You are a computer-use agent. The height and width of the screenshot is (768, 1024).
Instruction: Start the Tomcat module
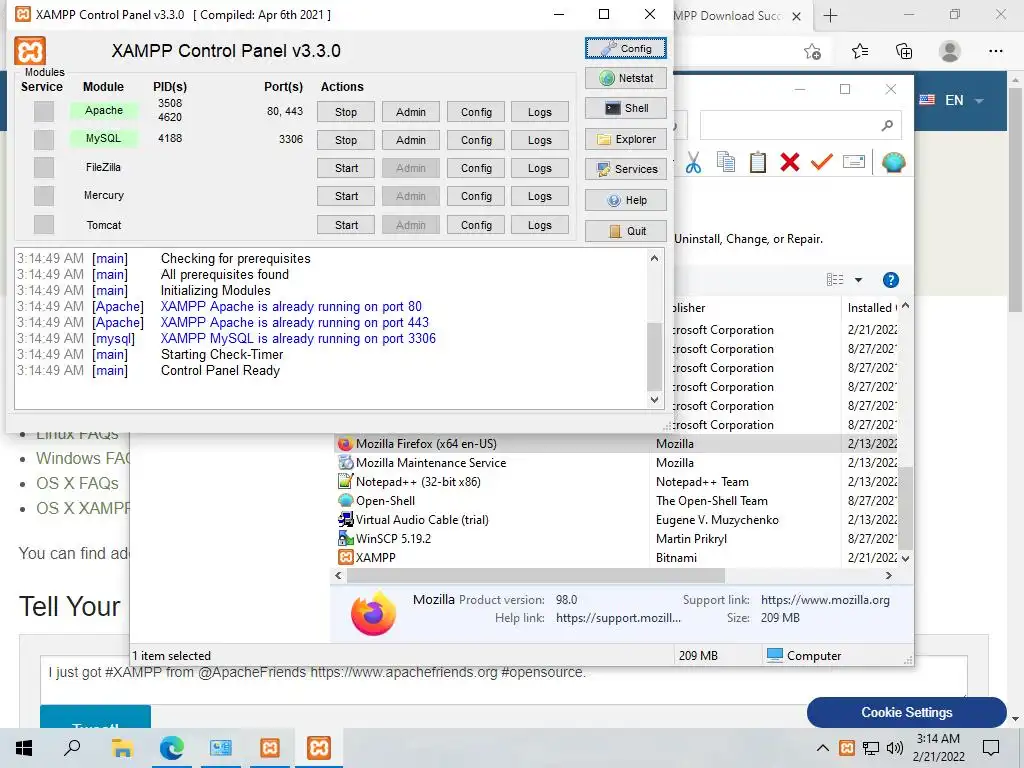[x=345, y=225]
